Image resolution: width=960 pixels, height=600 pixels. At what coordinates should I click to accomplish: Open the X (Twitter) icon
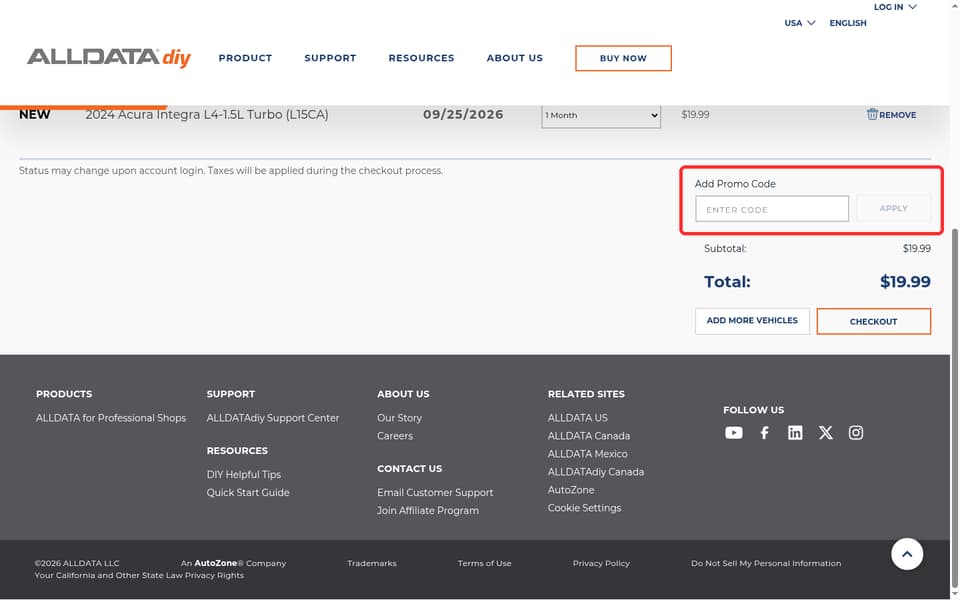tap(825, 433)
